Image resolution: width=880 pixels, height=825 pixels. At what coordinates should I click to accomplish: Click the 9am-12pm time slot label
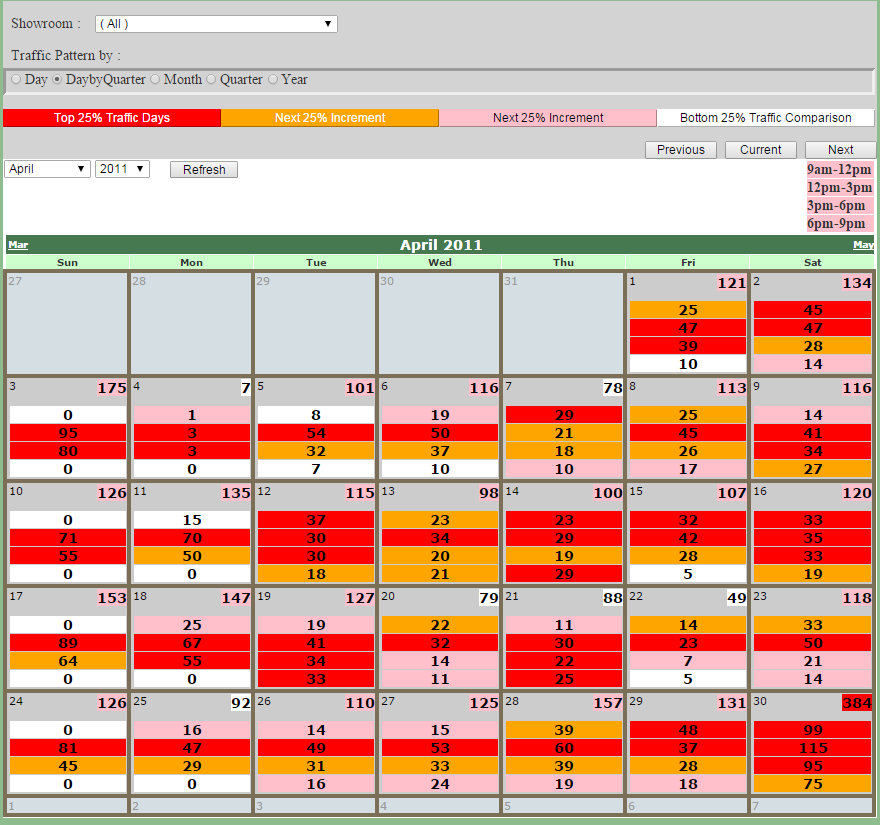(x=839, y=169)
